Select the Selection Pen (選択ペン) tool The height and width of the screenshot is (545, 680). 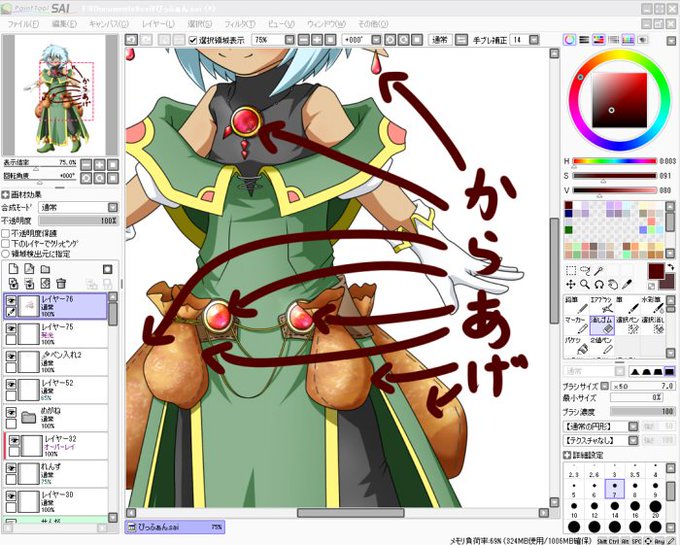[x=627, y=325]
